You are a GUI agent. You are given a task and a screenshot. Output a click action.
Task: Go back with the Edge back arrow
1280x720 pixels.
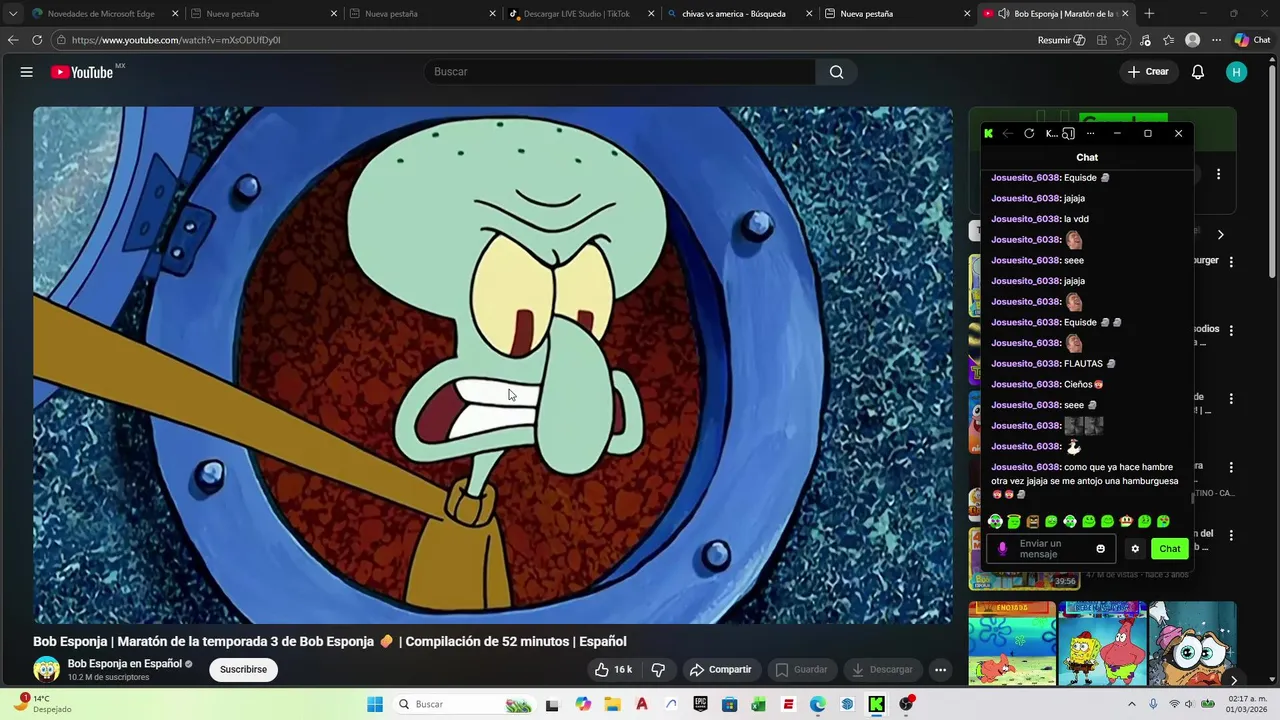pos(13,40)
